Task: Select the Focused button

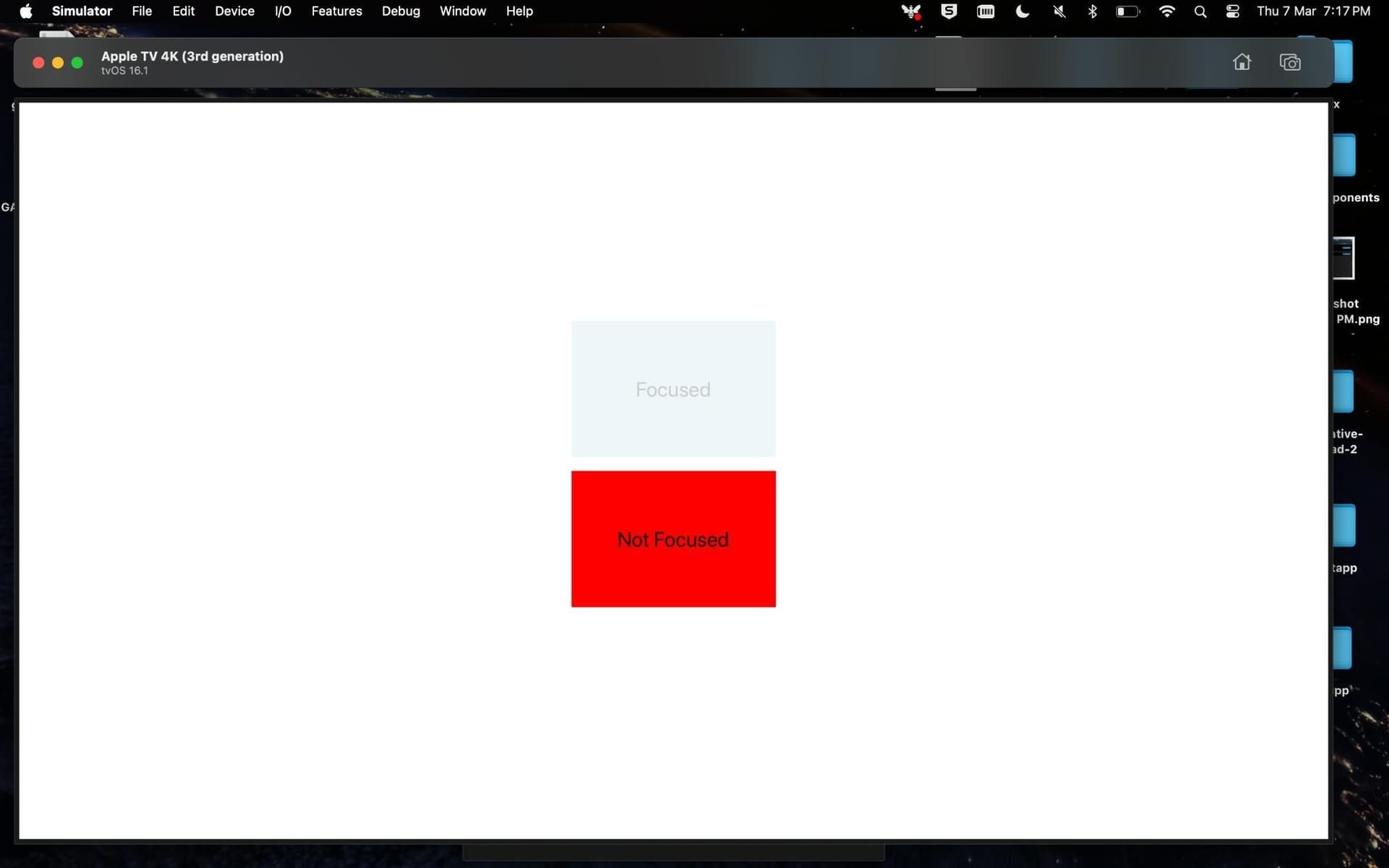Action: 673,389
